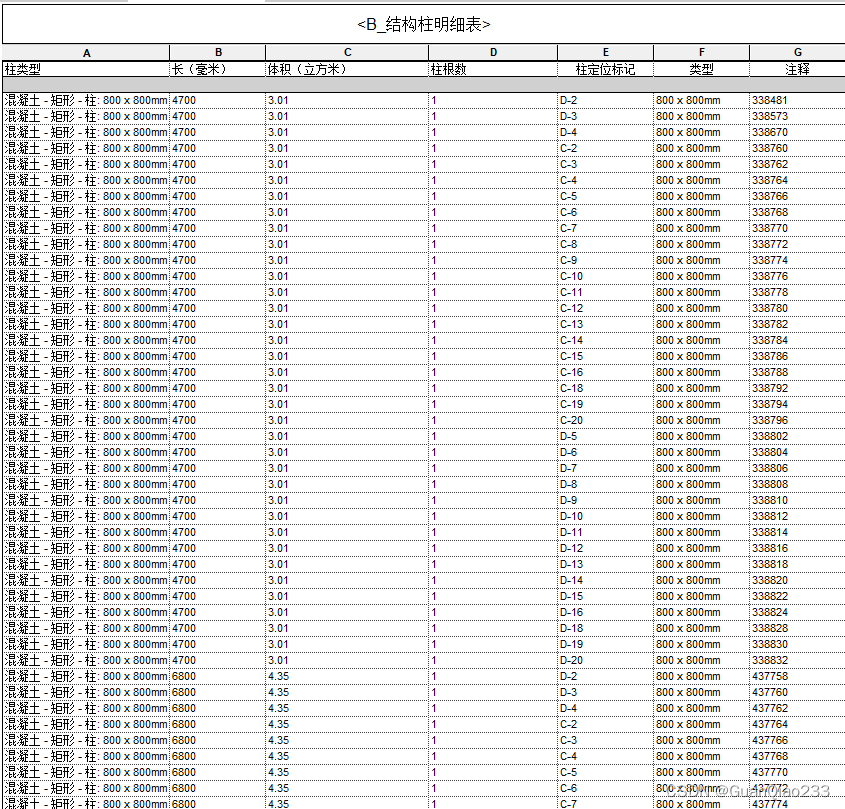Click location mark cell D-18
Screen dimensions: 845x809
606,628
